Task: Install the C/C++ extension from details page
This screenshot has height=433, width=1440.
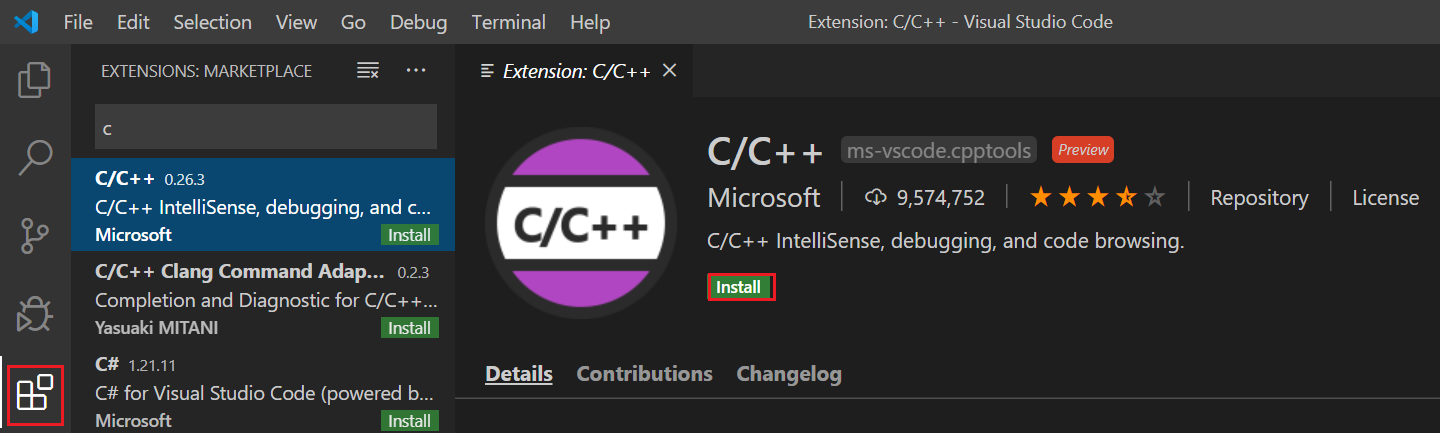Action: [x=740, y=287]
